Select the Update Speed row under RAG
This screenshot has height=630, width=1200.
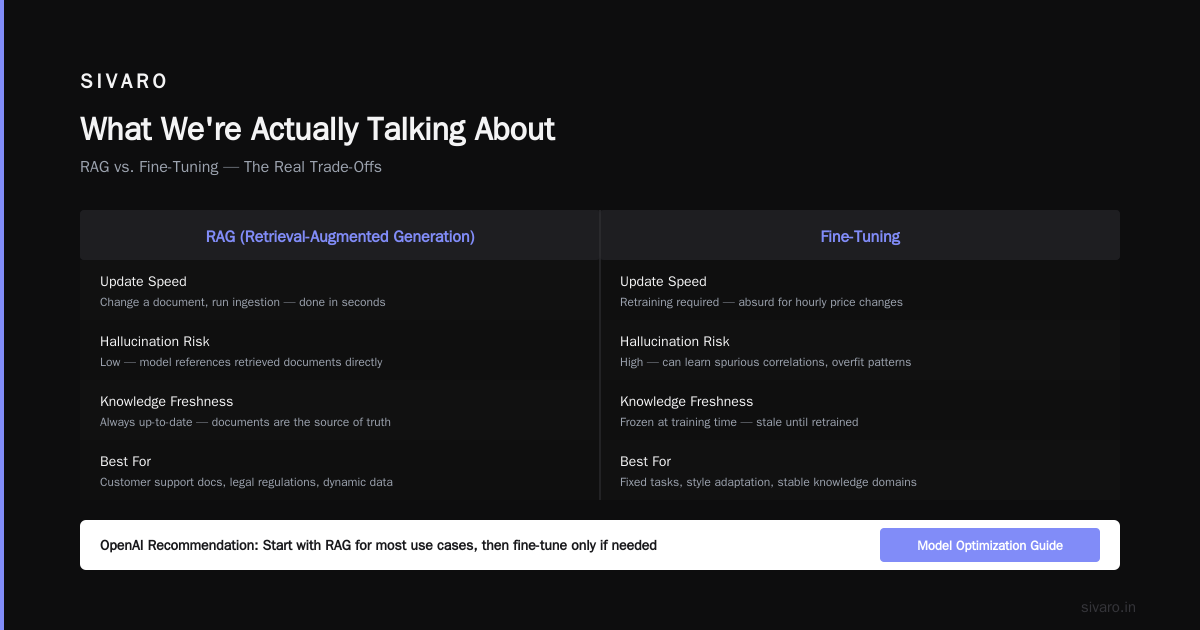[340, 291]
